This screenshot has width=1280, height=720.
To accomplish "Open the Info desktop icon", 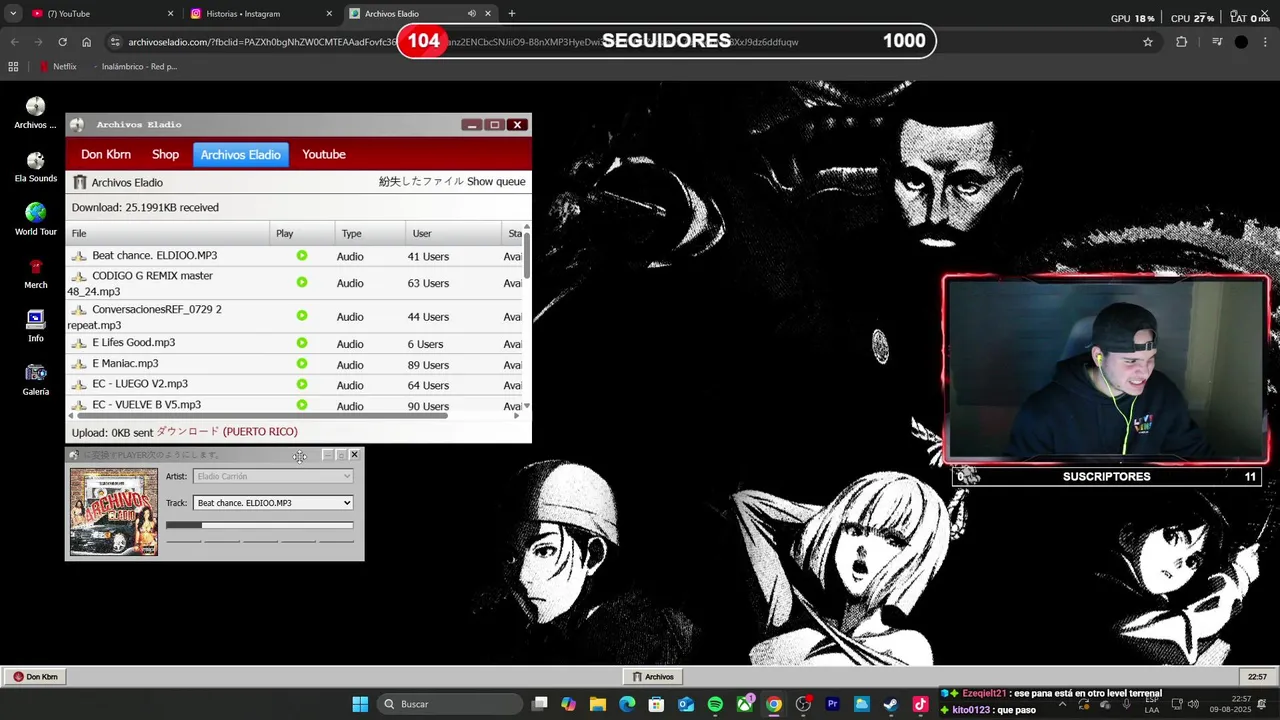I will click(35, 326).
